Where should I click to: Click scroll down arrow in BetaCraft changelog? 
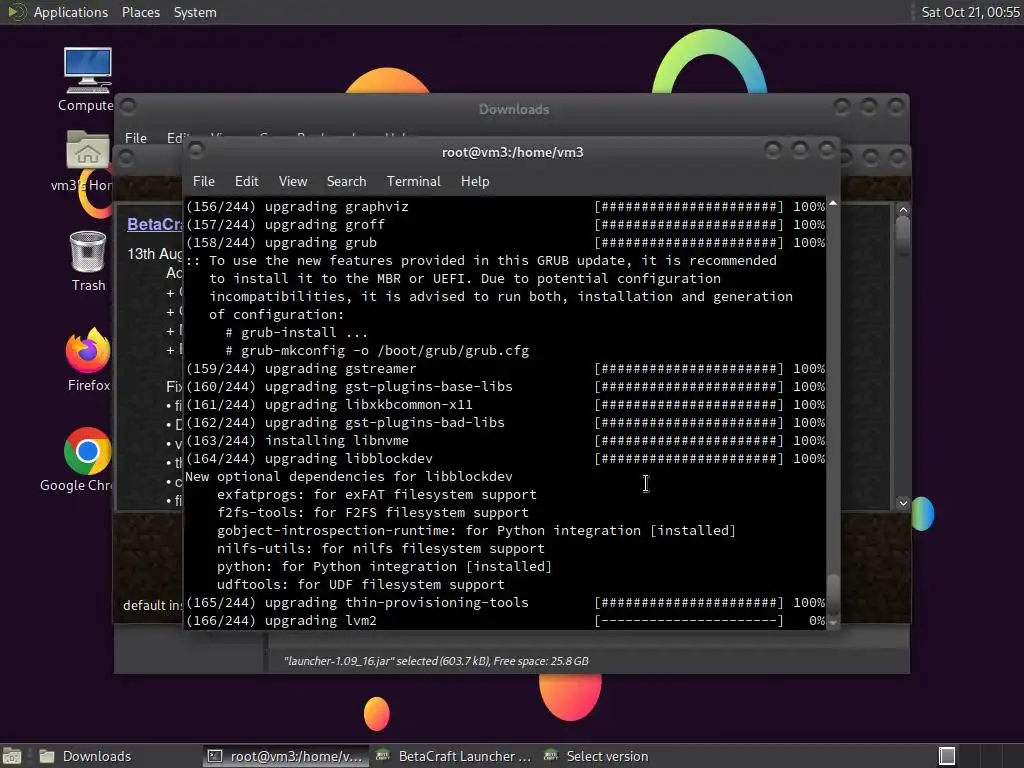click(903, 503)
